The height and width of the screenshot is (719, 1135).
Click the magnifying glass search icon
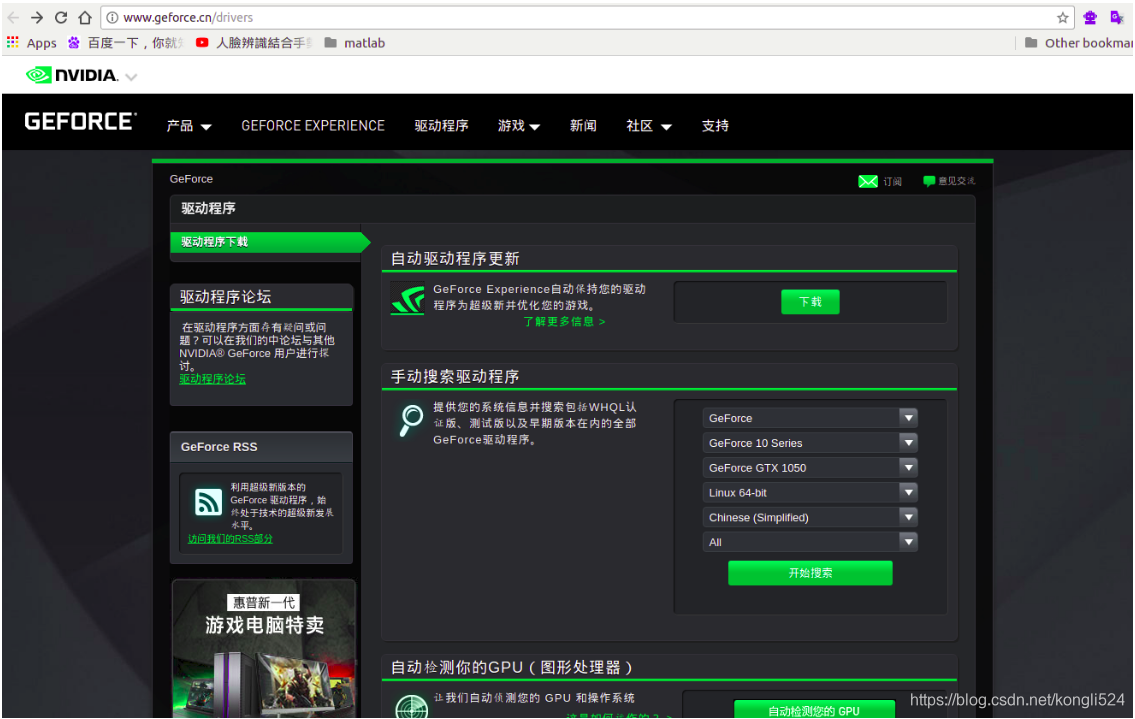click(411, 420)
